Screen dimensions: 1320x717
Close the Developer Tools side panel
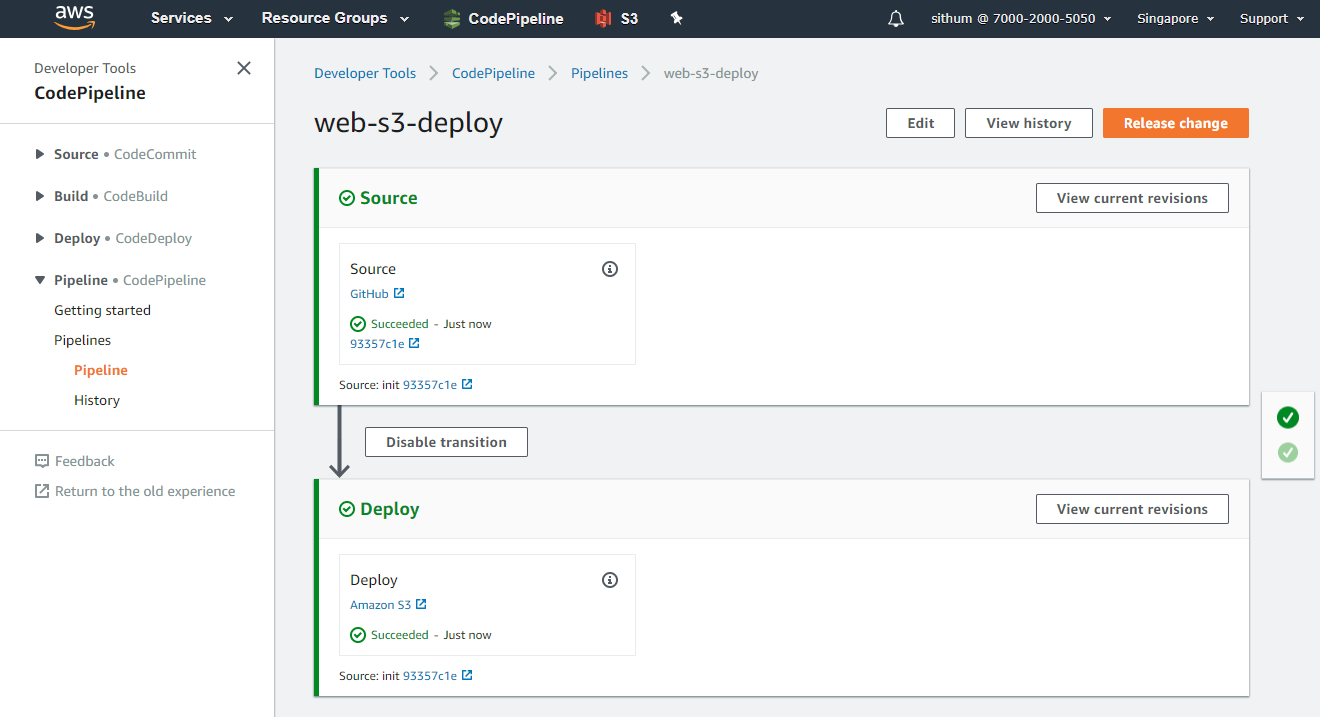243,68
